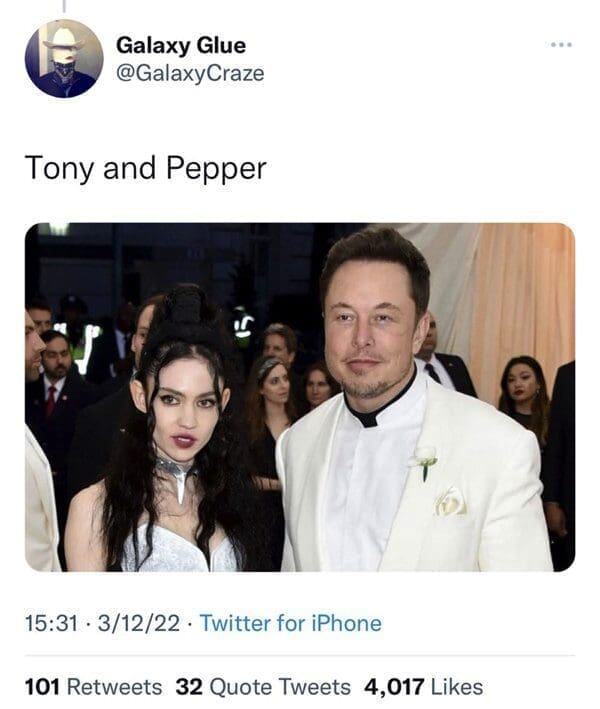View the 4,017 Likes list
Screen dimensions: 600x709
coord(423,687)
